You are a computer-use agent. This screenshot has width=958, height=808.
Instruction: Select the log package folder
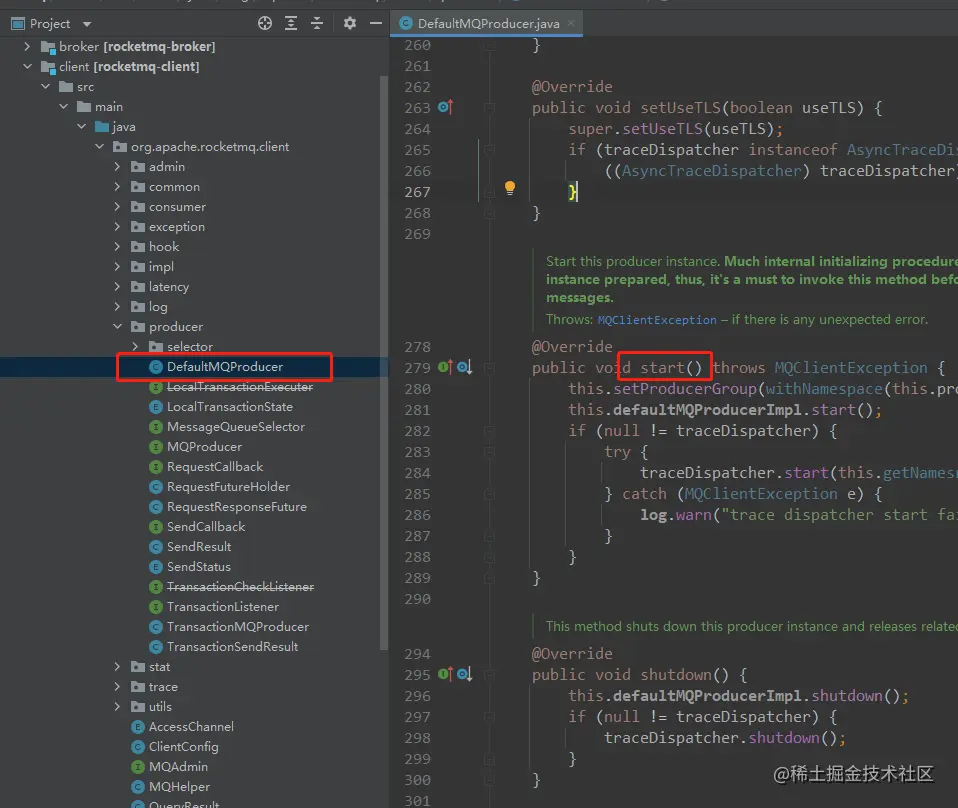point(149,307)
